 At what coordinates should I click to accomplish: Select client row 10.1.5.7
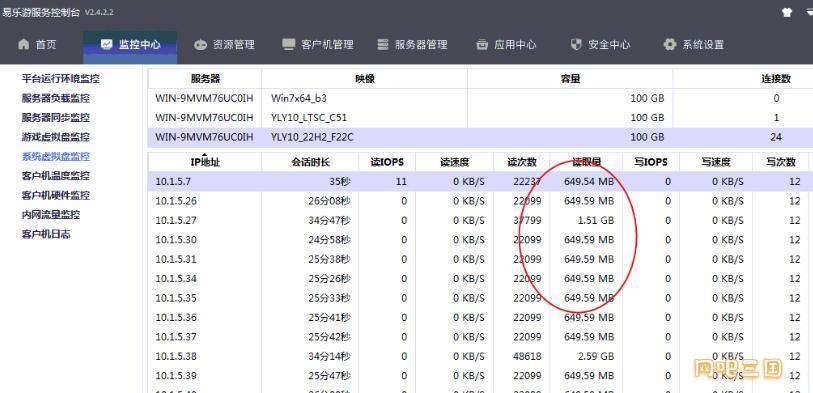click(481, 181)
